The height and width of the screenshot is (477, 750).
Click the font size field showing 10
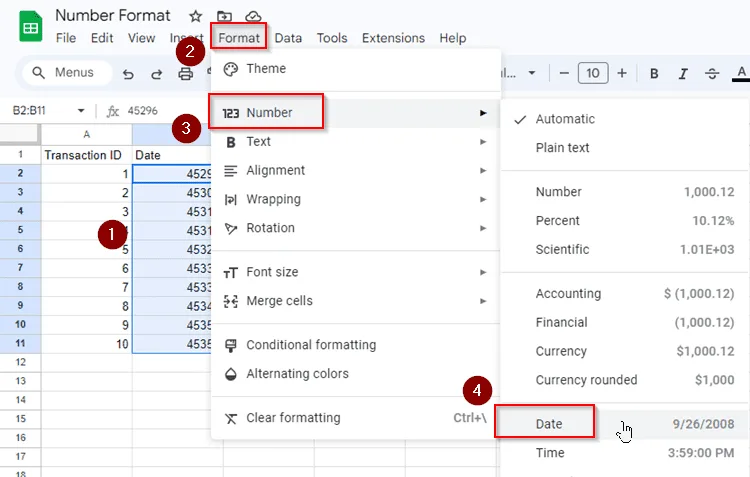[x=593, y=73]
